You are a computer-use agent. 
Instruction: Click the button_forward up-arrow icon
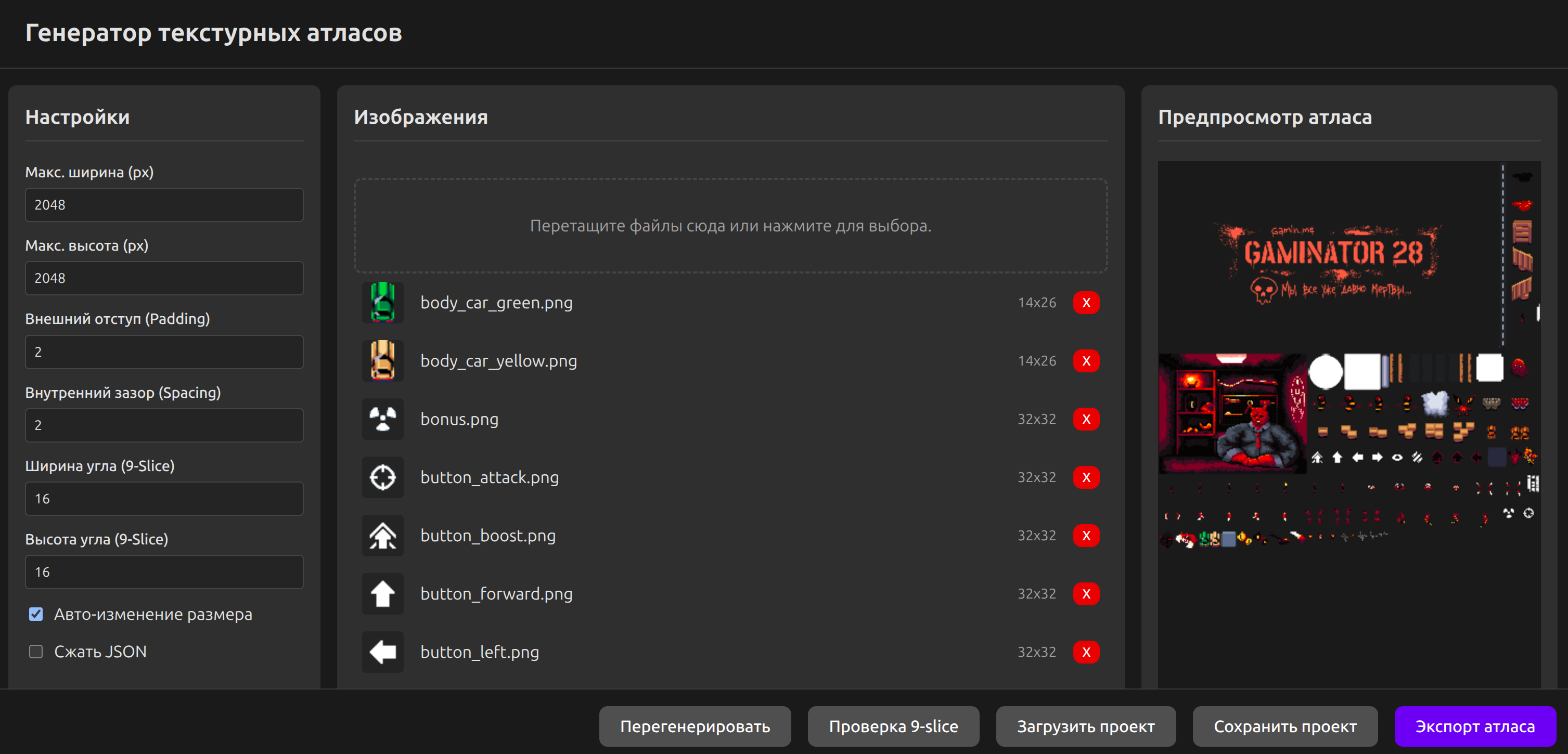[382, 594]
